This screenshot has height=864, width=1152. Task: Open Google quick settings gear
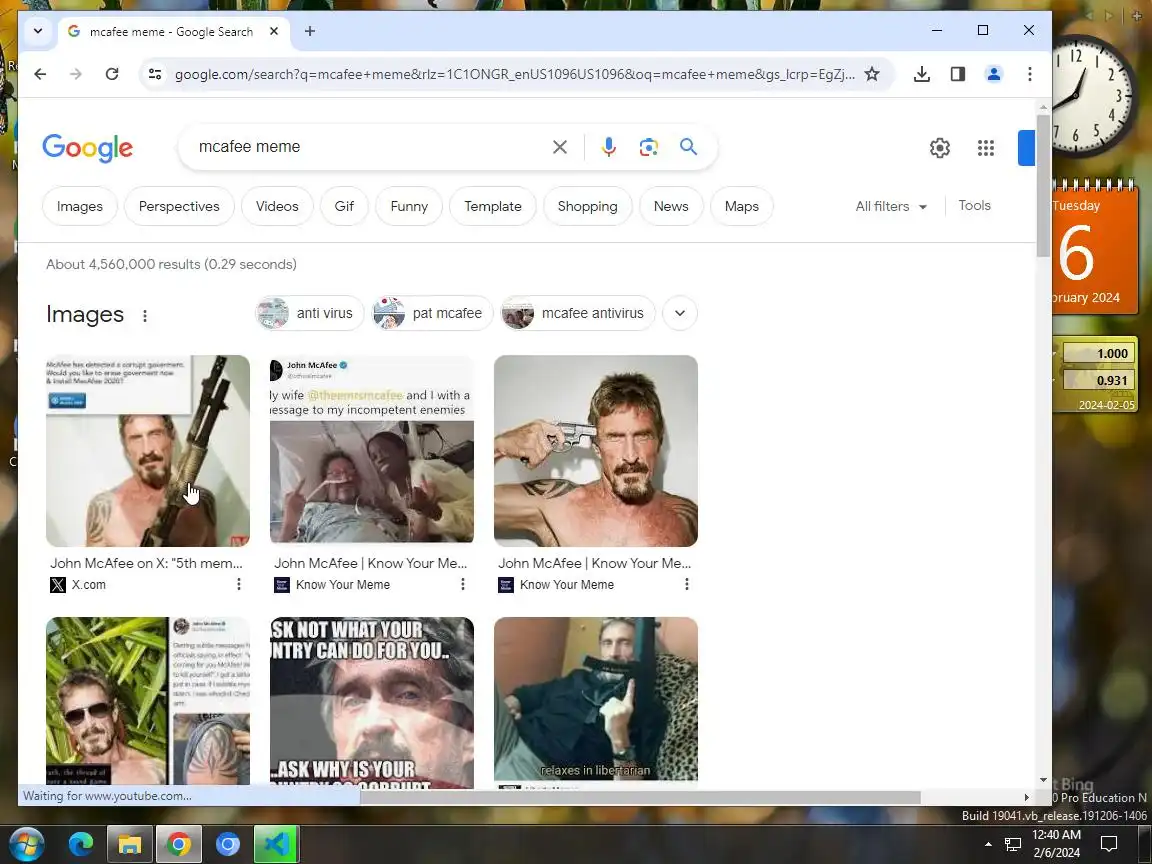coord(940,148)
